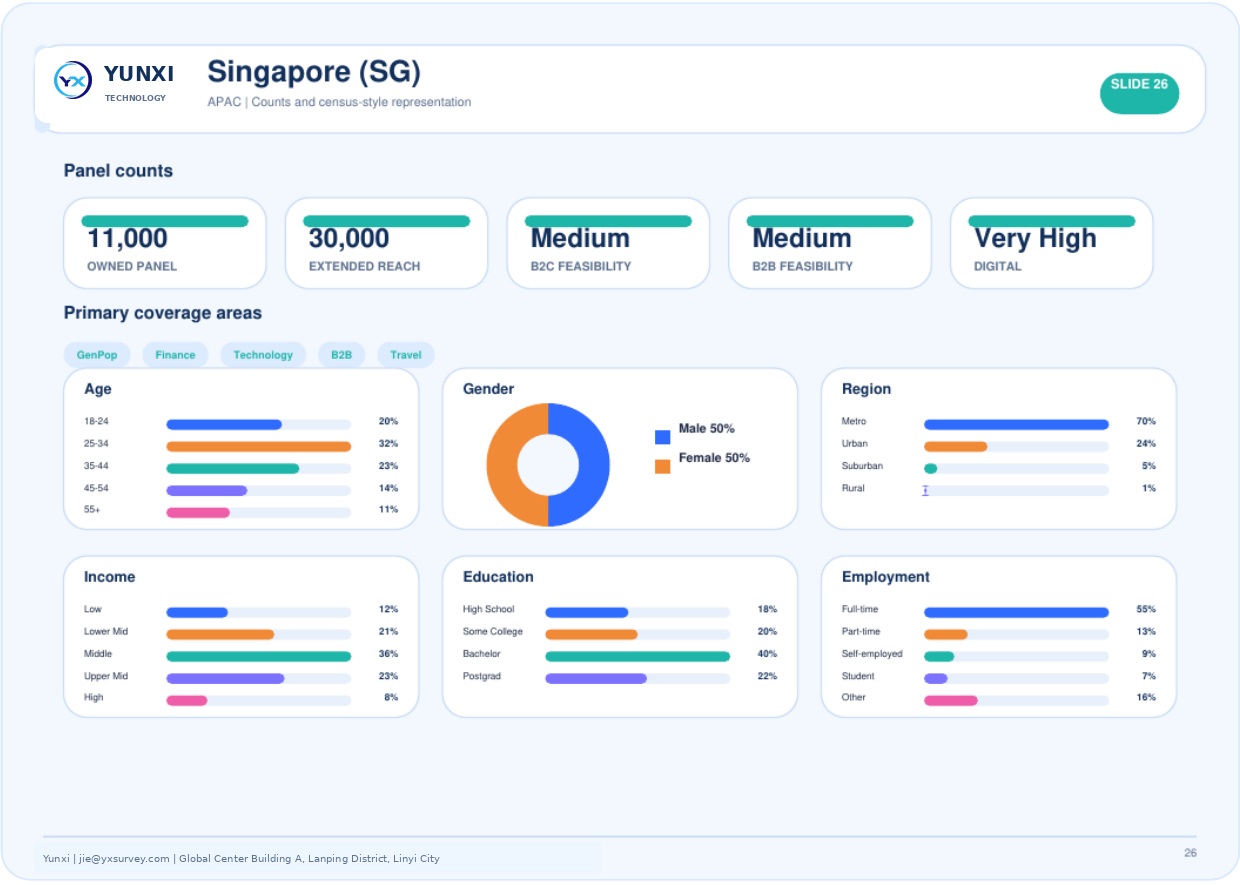Click the 11,000 Owned Panel card
Screen dimensions: 1240x885
coord(165,243)
